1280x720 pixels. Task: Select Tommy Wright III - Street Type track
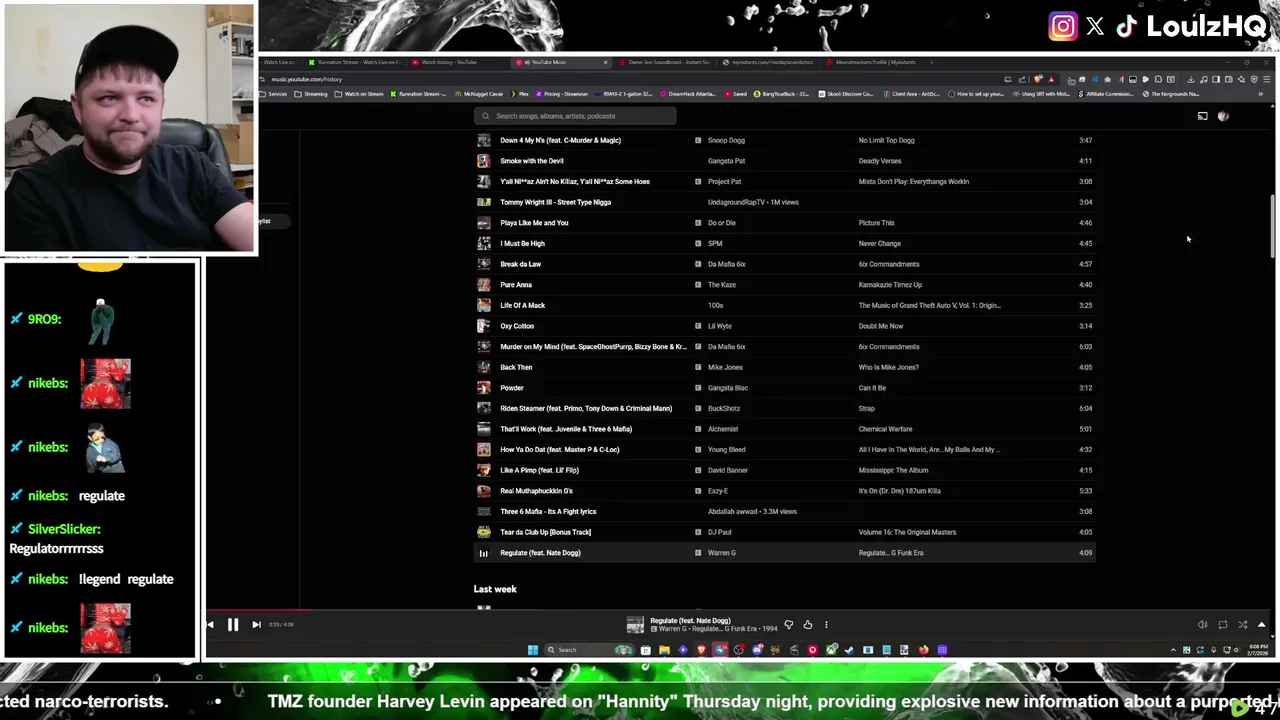[555, 202]
